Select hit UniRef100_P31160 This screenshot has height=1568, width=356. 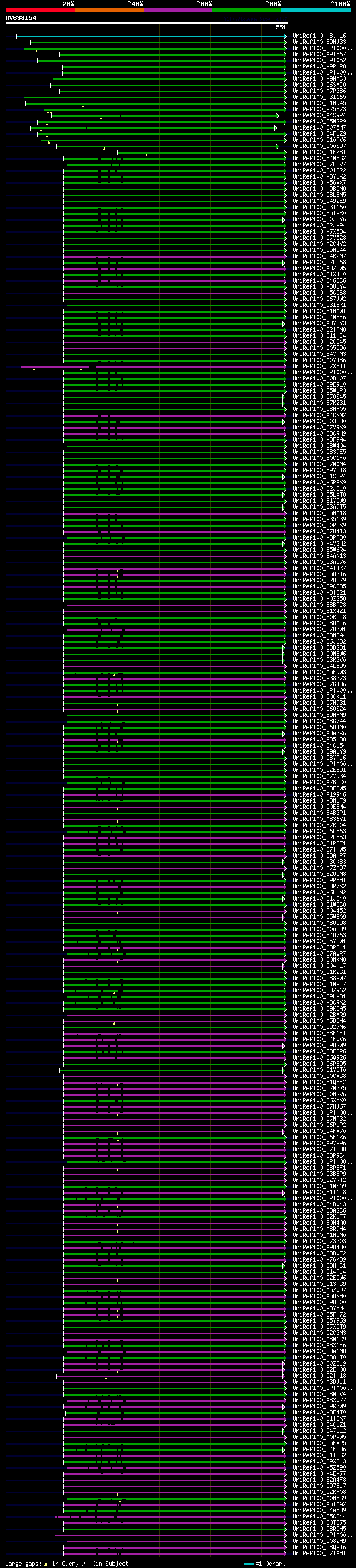tap(319, 207)
